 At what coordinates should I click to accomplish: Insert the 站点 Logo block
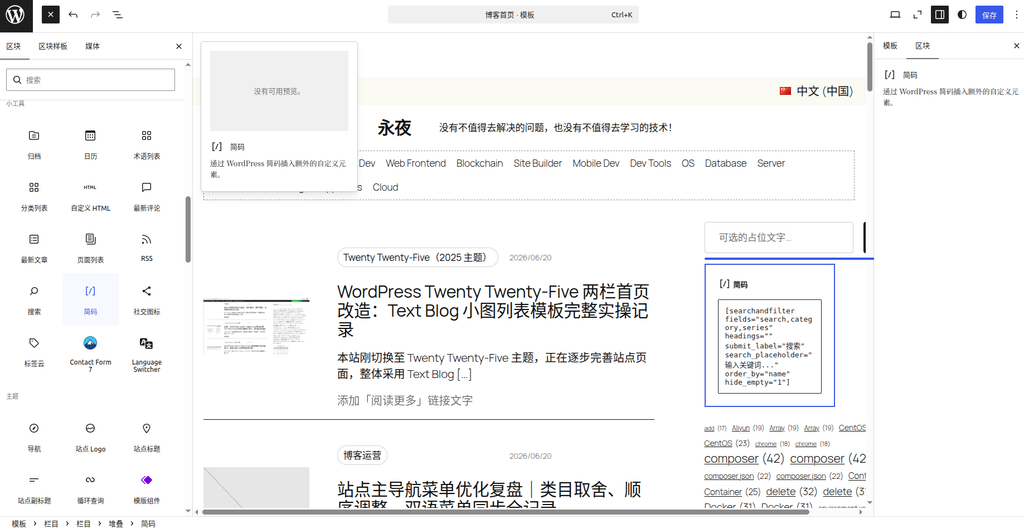(x=90, y=437)
